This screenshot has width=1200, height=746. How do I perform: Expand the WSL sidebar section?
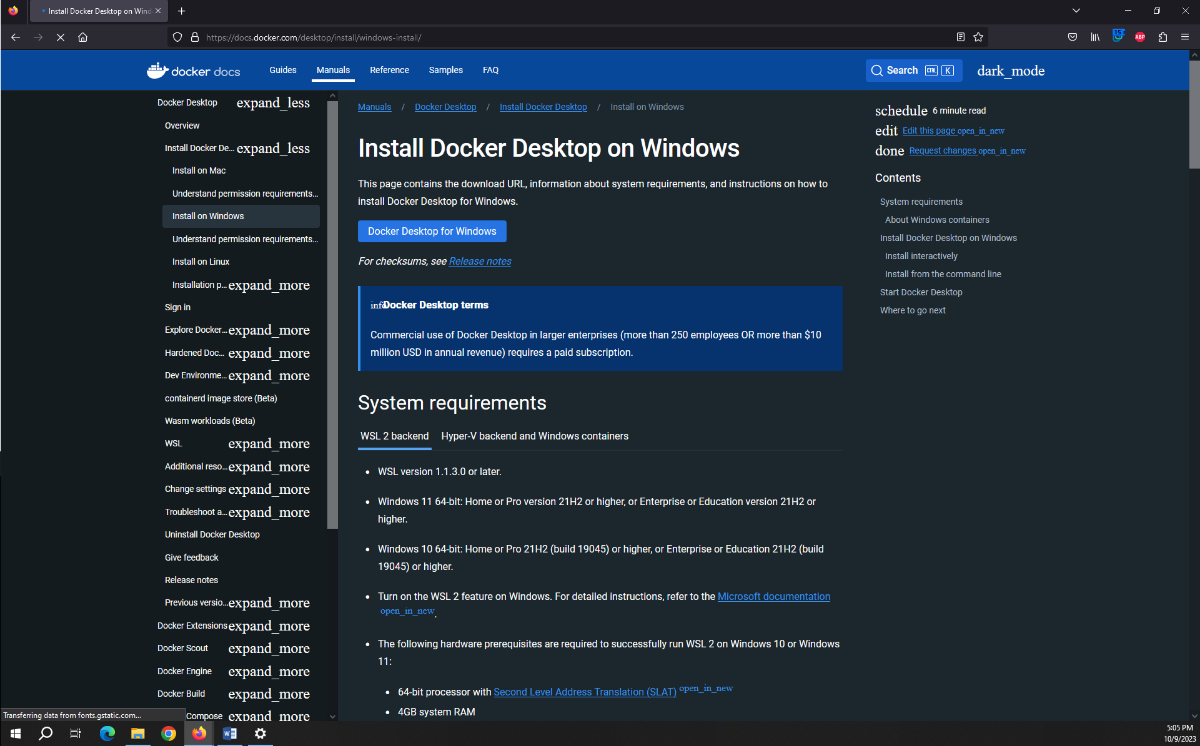pos(269,444)
